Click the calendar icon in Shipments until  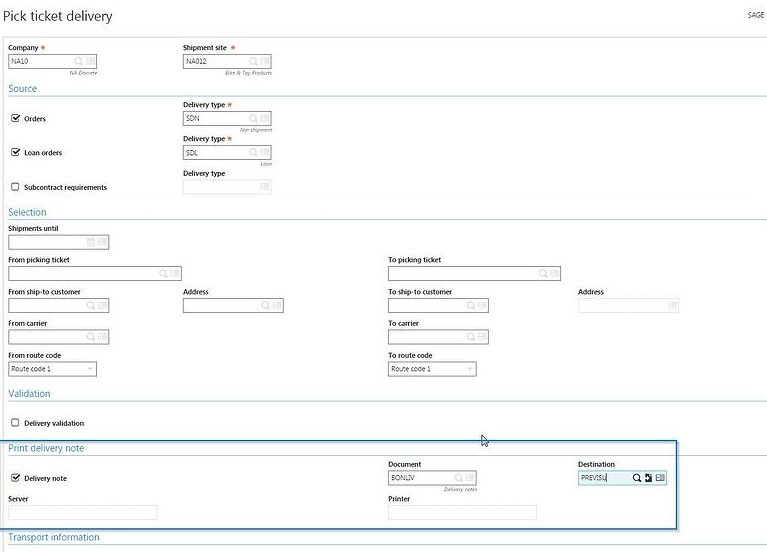90,242
